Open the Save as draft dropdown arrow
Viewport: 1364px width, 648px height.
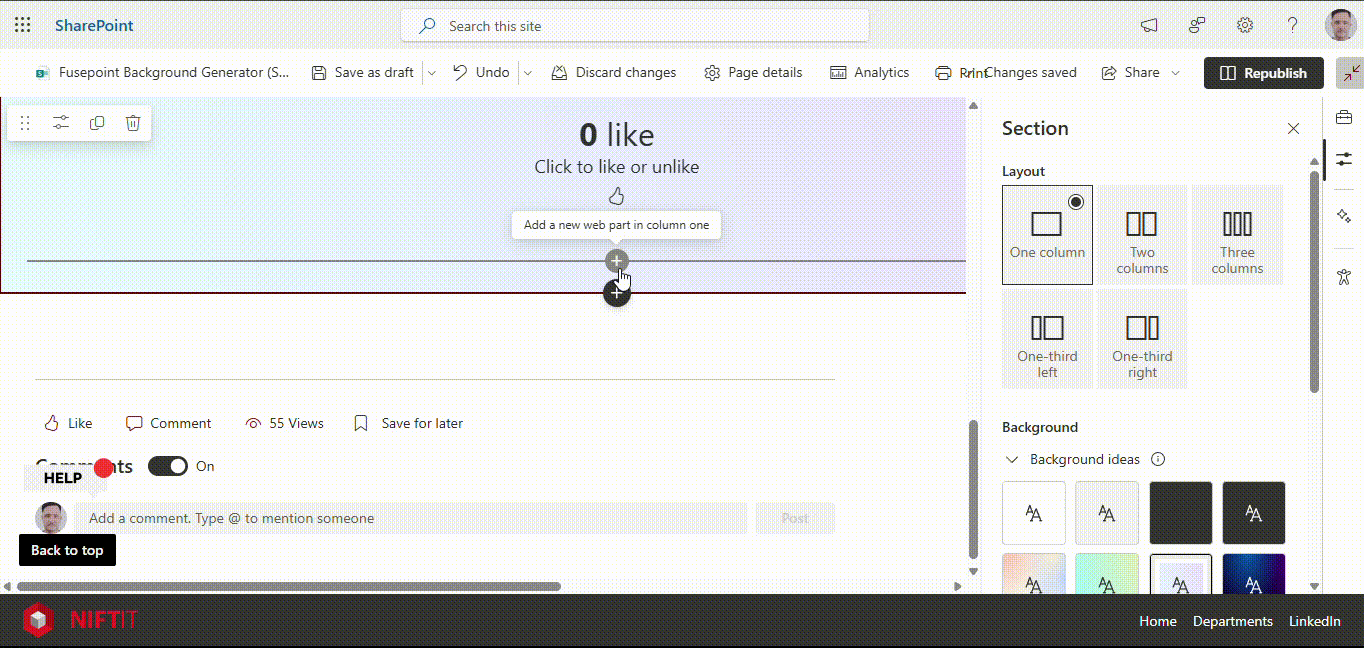[x=431, y=73]
